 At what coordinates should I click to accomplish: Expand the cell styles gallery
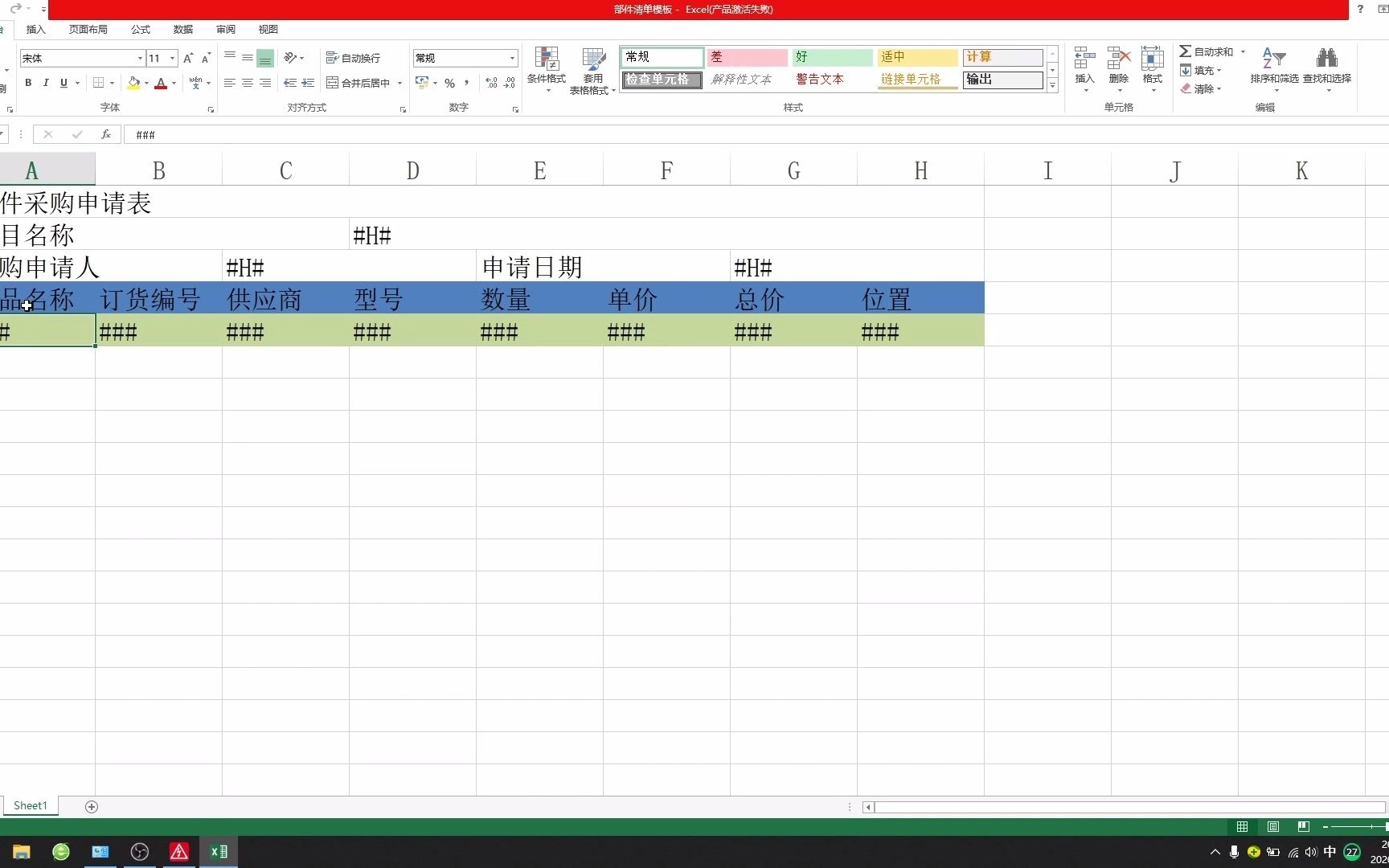[x=1052, y=85]
